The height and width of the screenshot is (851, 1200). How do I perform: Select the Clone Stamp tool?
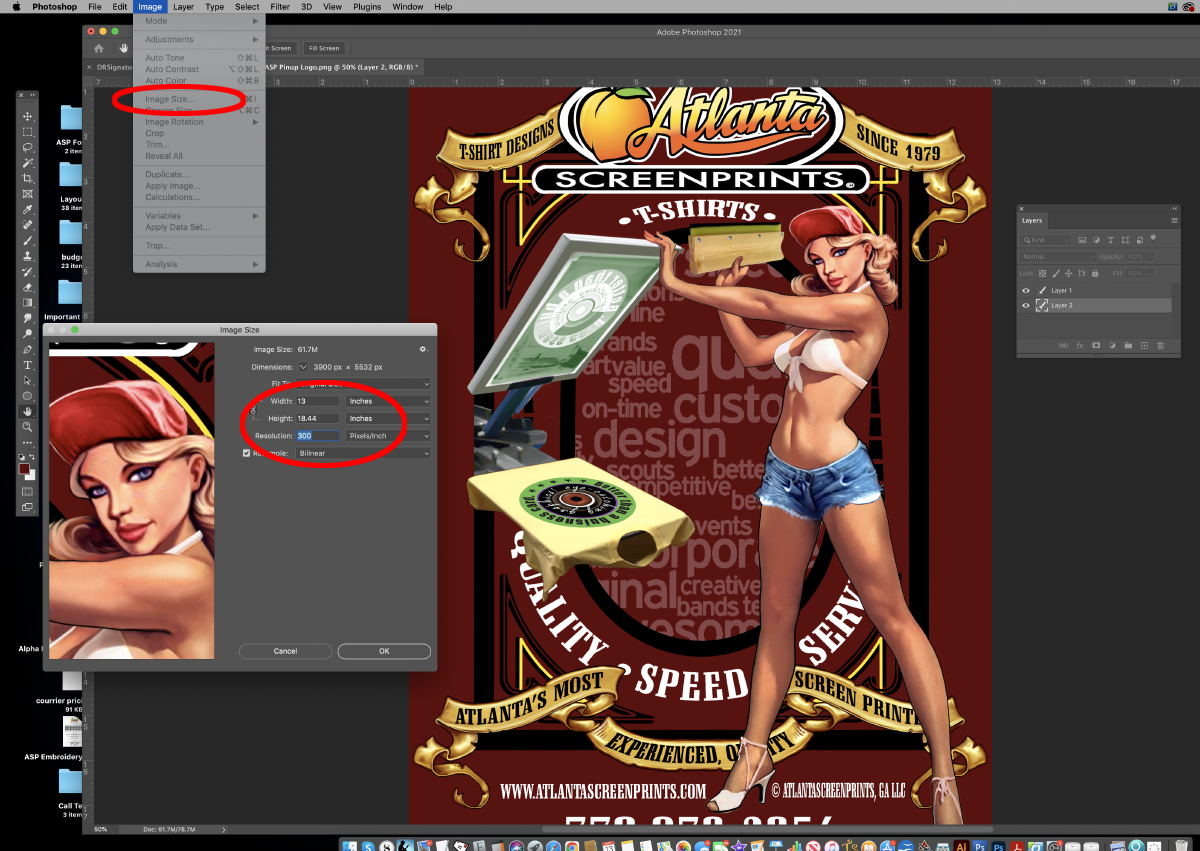28,256
